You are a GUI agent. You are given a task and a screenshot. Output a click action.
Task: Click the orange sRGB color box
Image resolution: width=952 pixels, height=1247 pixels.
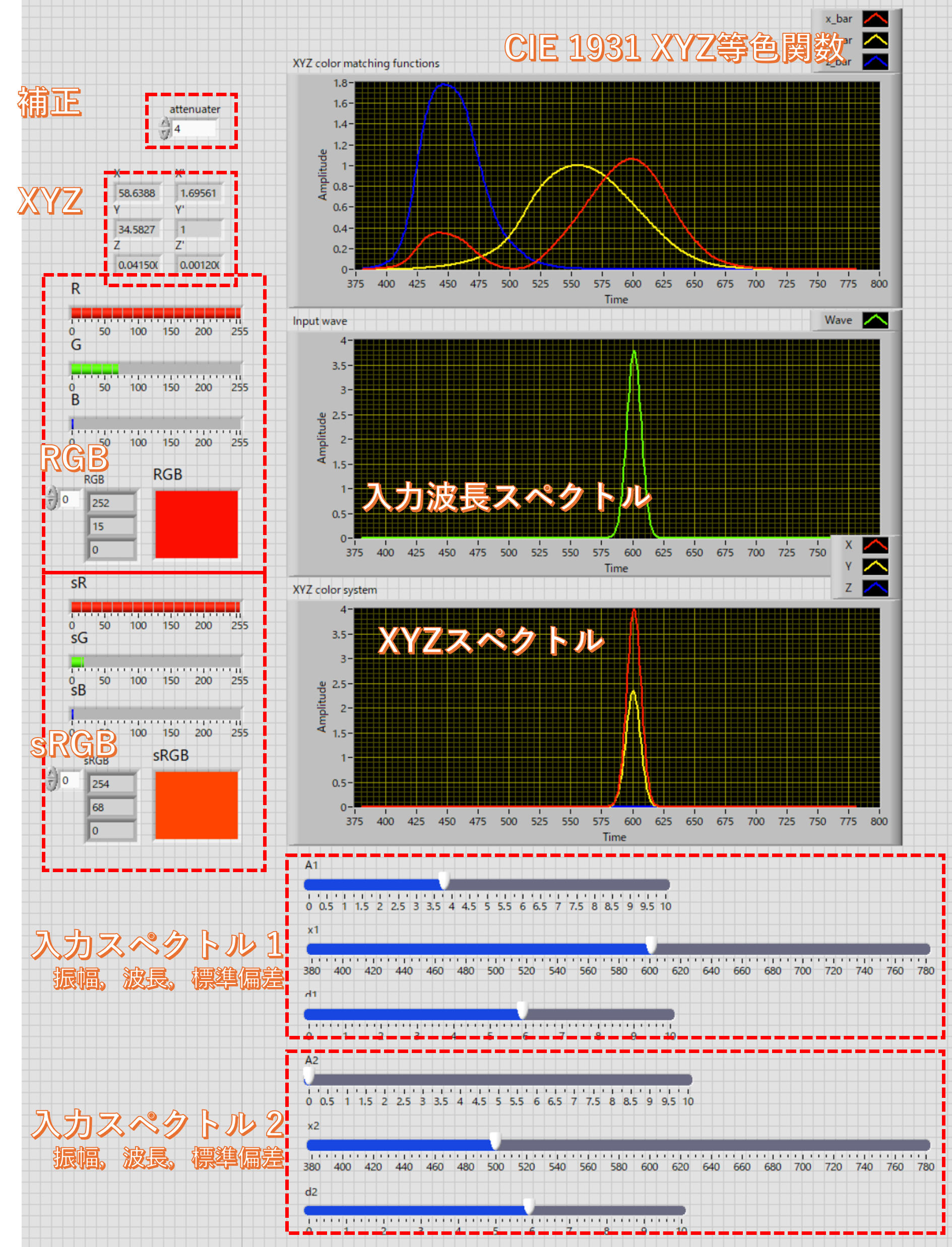point(196,805)
